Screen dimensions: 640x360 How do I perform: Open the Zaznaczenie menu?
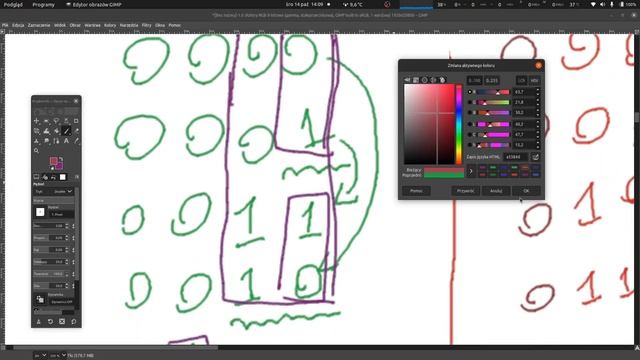tap(39, 25)
